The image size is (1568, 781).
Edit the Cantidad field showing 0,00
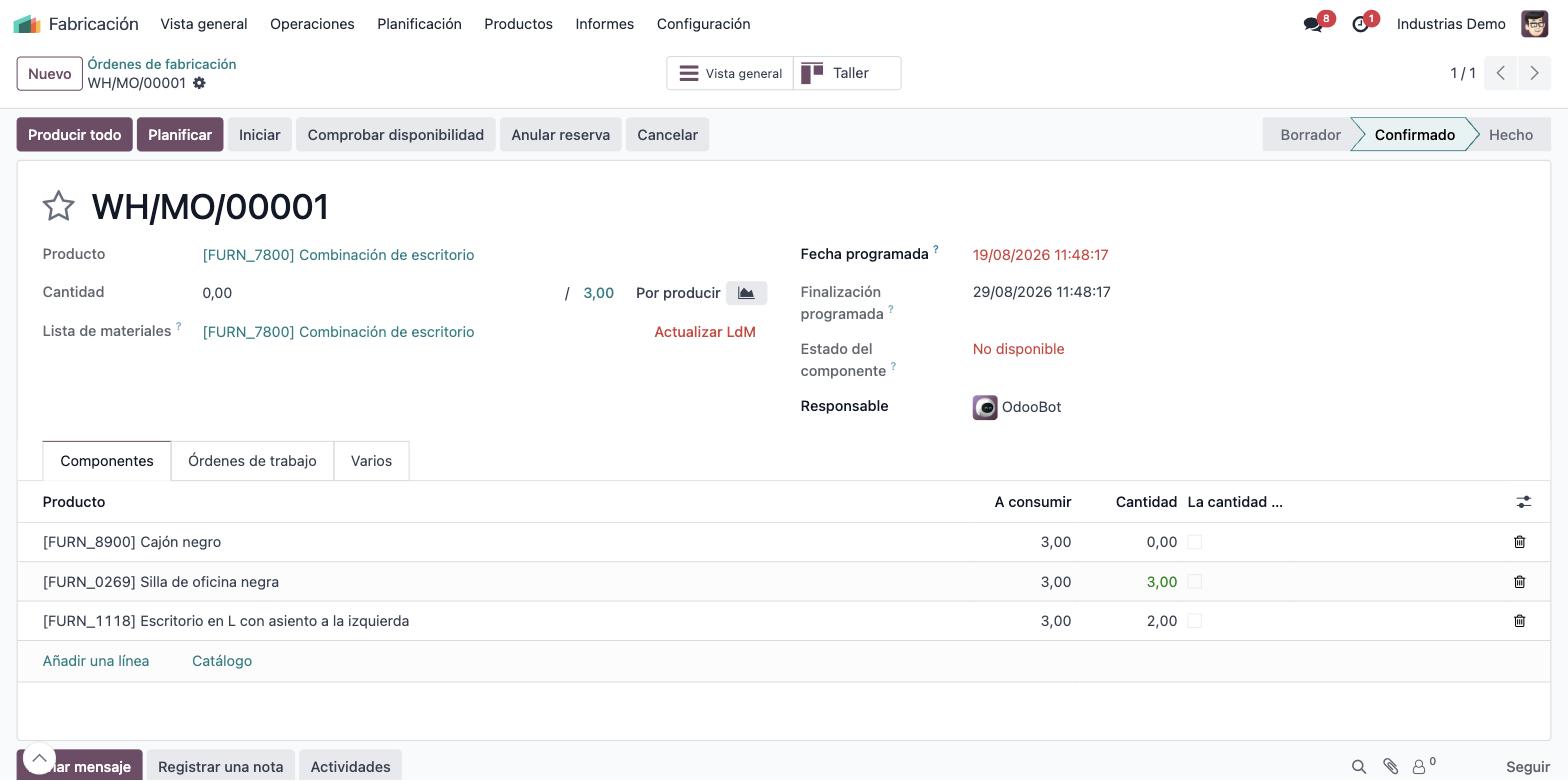coord(380,293)
